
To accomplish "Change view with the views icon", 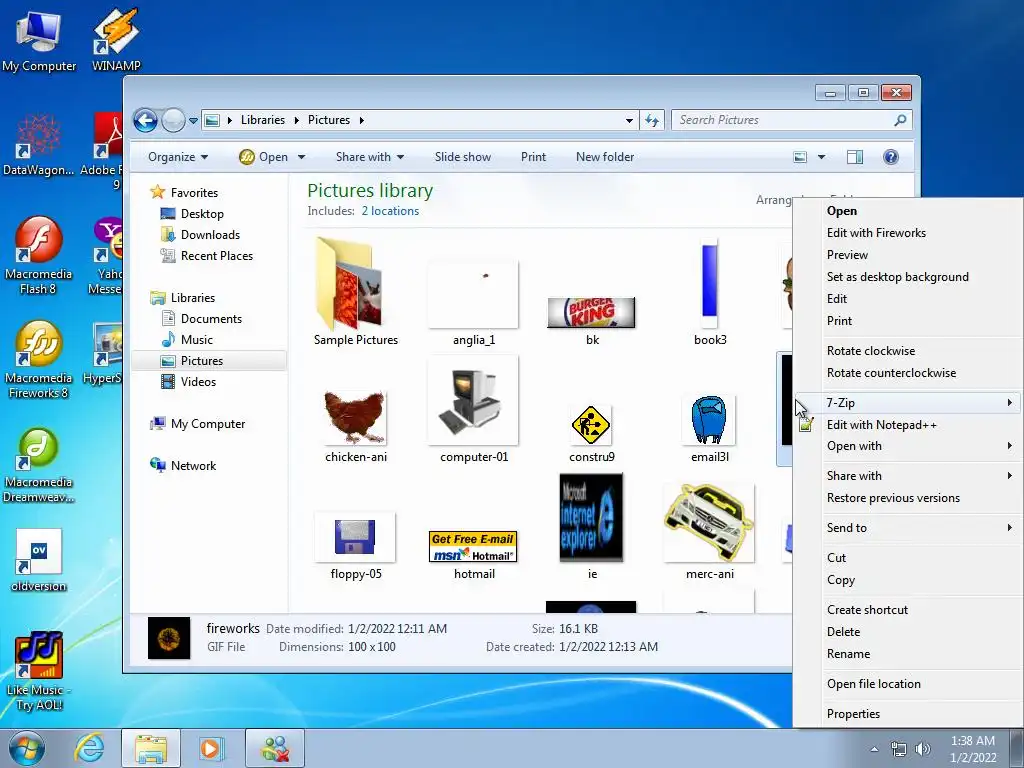I will click(x=800, y=157).
